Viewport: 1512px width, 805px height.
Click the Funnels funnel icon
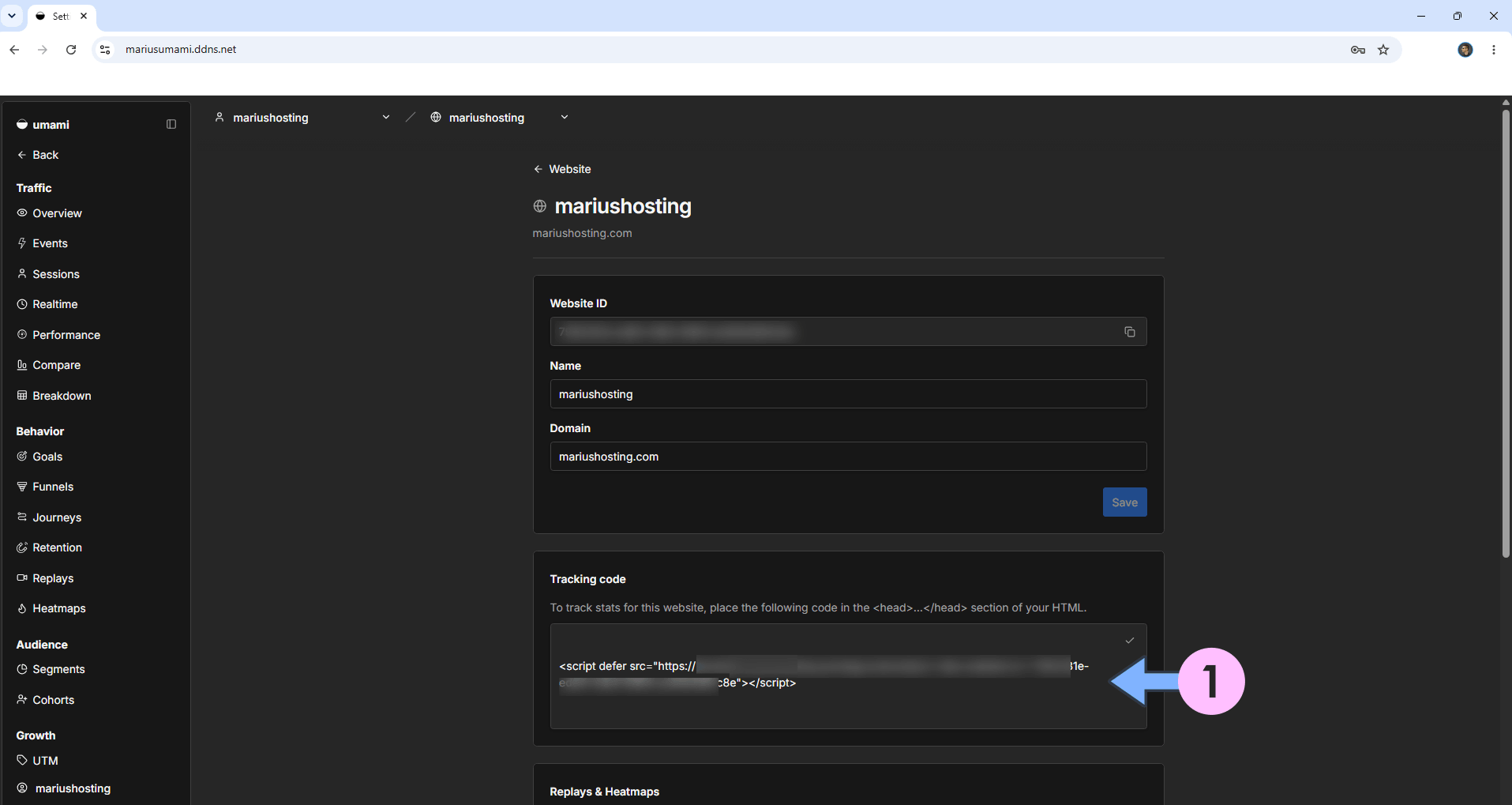click(22, 487)
